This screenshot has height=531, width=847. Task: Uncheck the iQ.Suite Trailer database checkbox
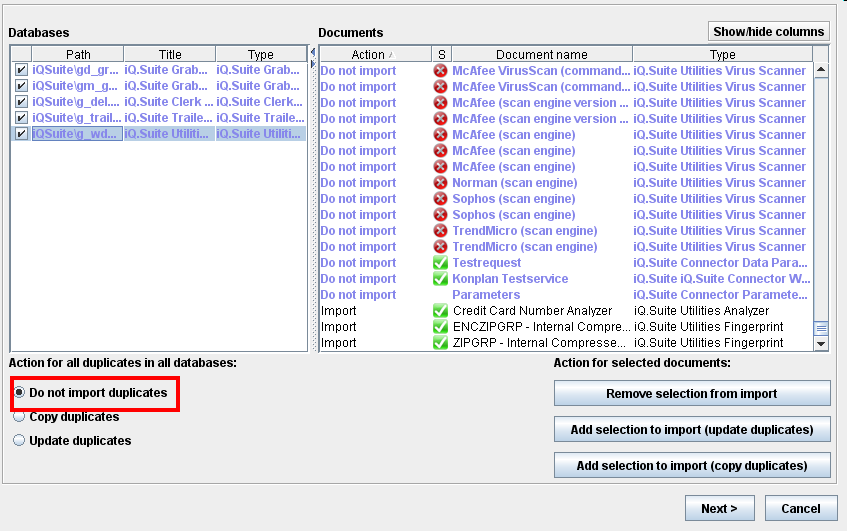coord(21,118)
